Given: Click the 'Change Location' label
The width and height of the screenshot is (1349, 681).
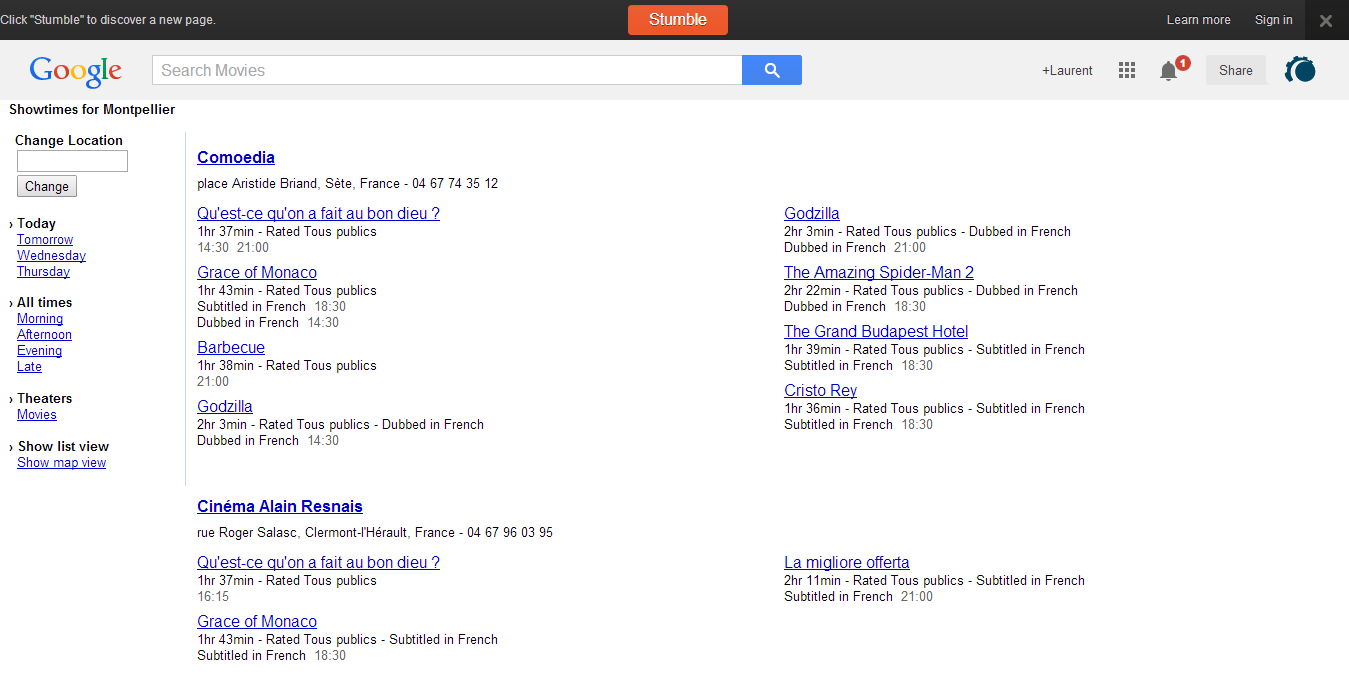Looking at the screenshot, I should point(69,141).
